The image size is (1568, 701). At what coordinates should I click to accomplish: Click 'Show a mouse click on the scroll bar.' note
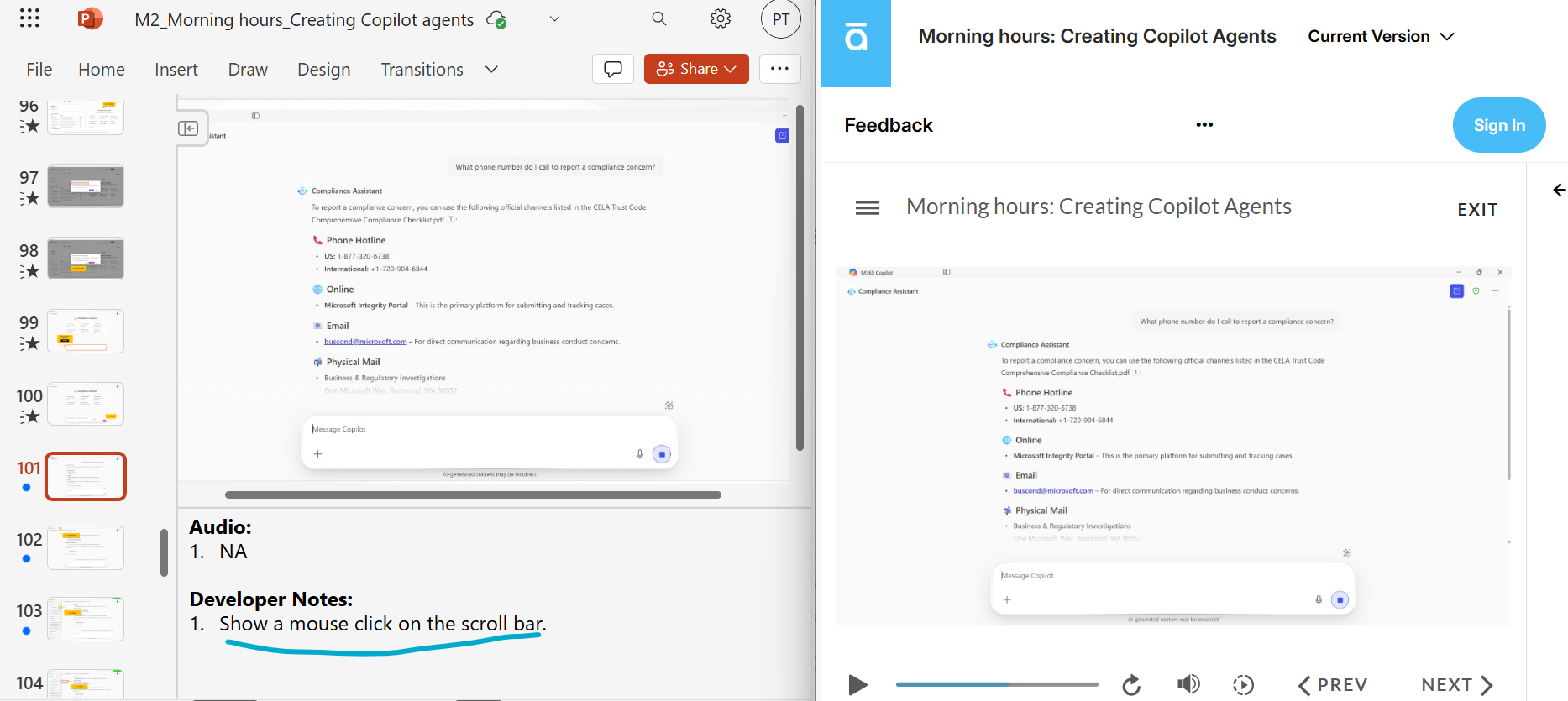tap(383, 624)
